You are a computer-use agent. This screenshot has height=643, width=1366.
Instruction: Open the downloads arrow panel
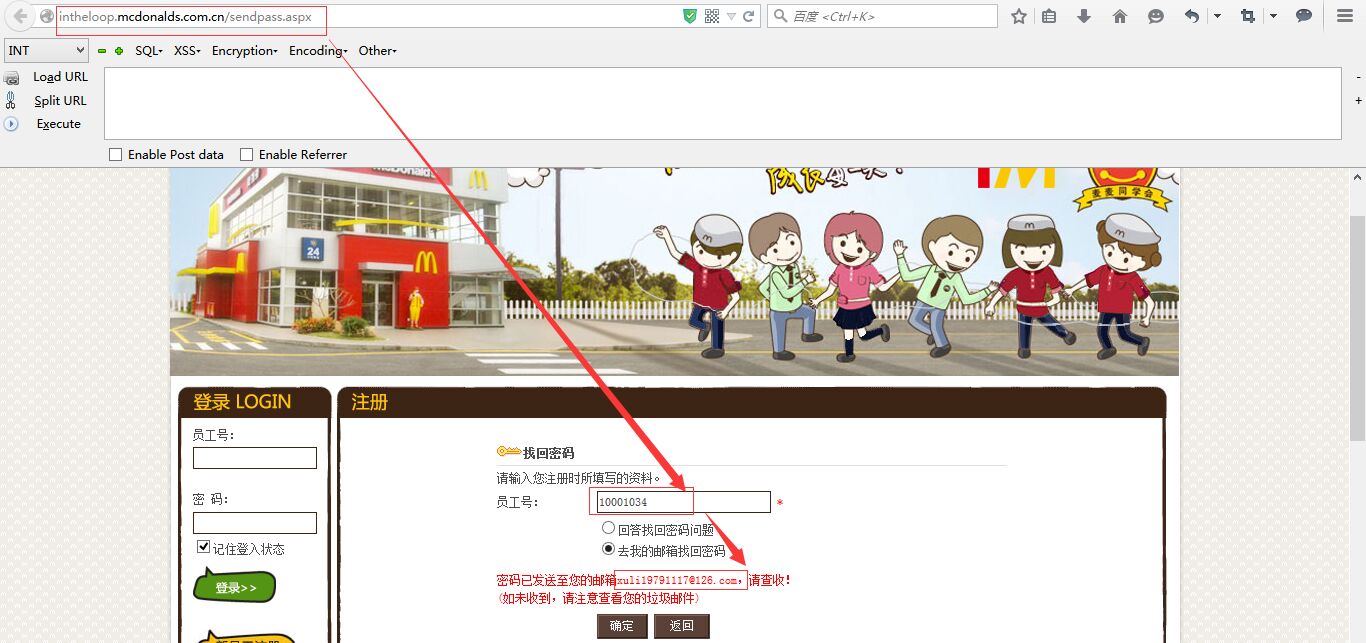[1084, 16]
